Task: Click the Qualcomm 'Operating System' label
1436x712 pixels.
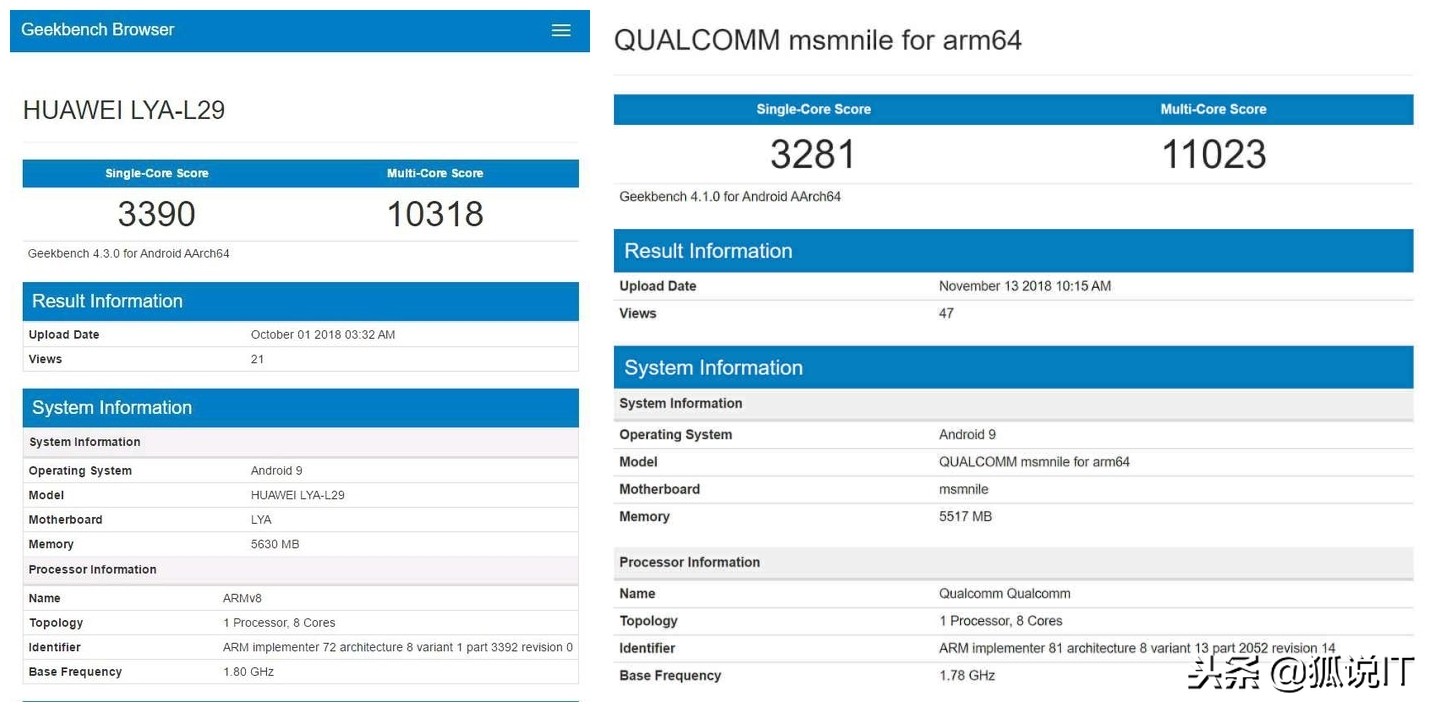Action: (676, 435)
